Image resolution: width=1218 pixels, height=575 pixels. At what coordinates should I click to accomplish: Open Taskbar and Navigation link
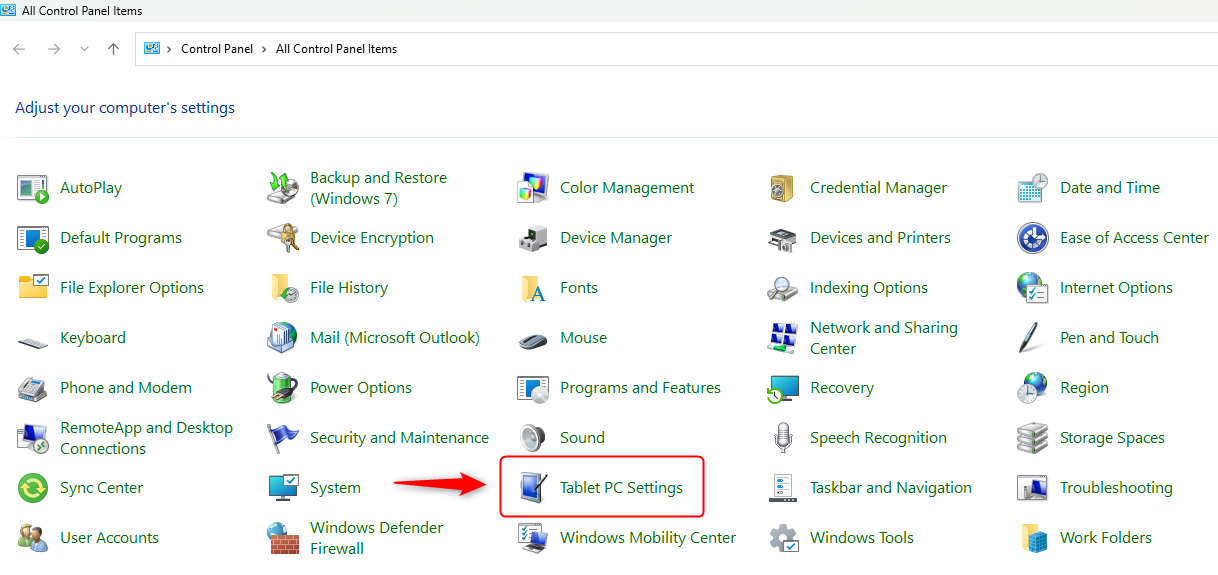pyautogui.click(x=891, y=488)
